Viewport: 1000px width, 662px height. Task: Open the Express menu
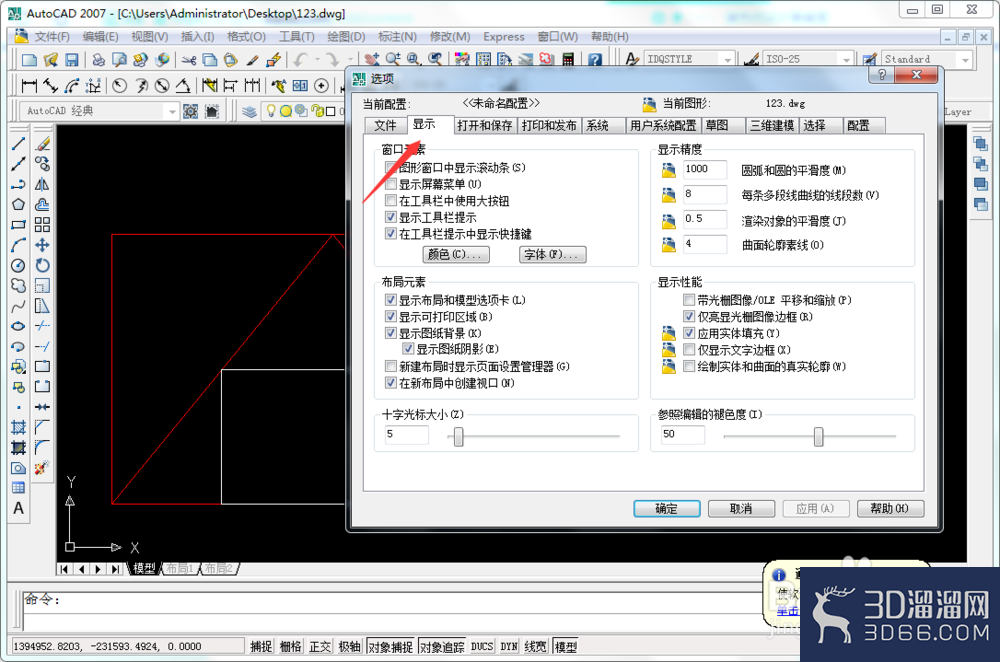[504, 37]
